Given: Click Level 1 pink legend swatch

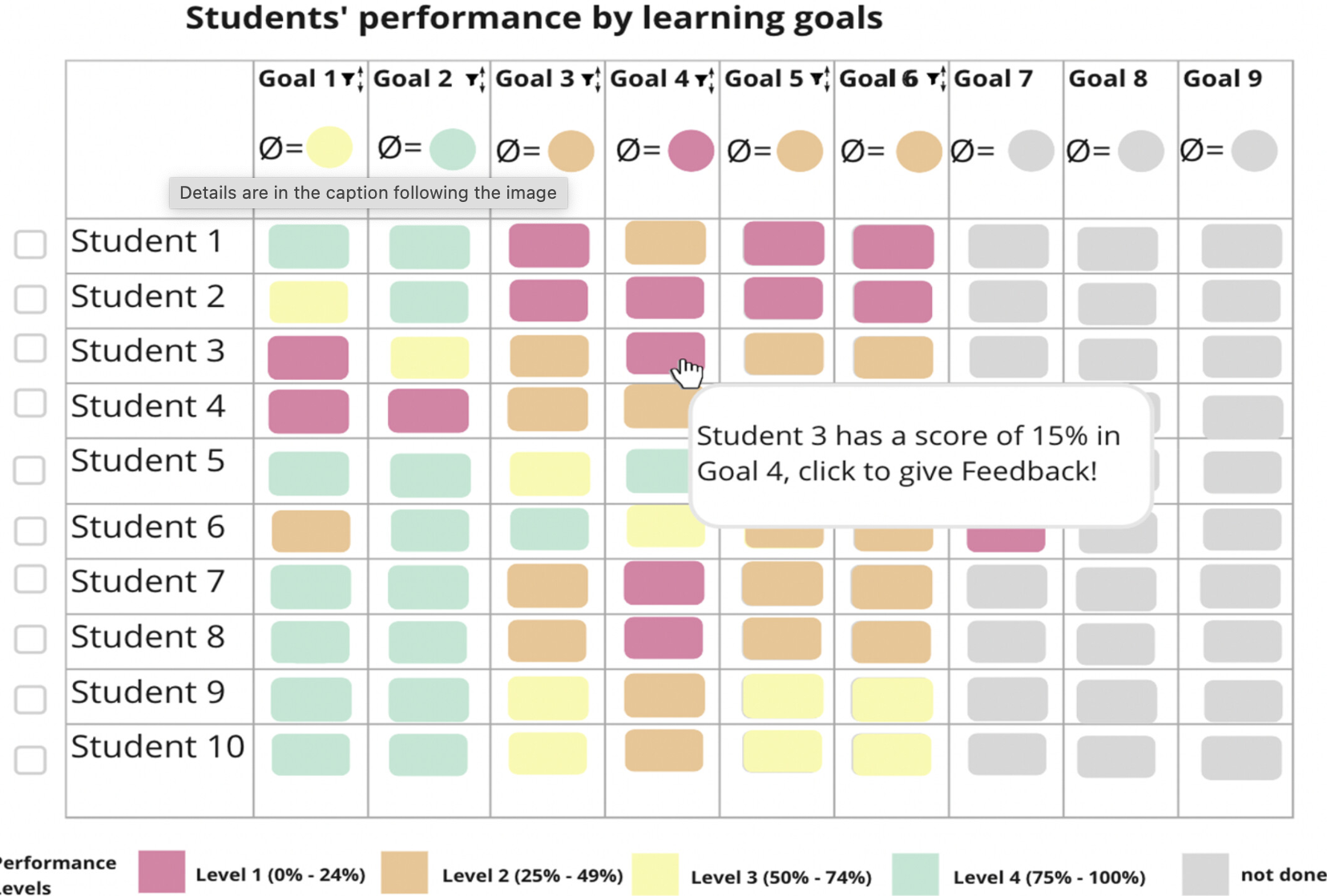Looking at the screenshot, I should 161,872.
